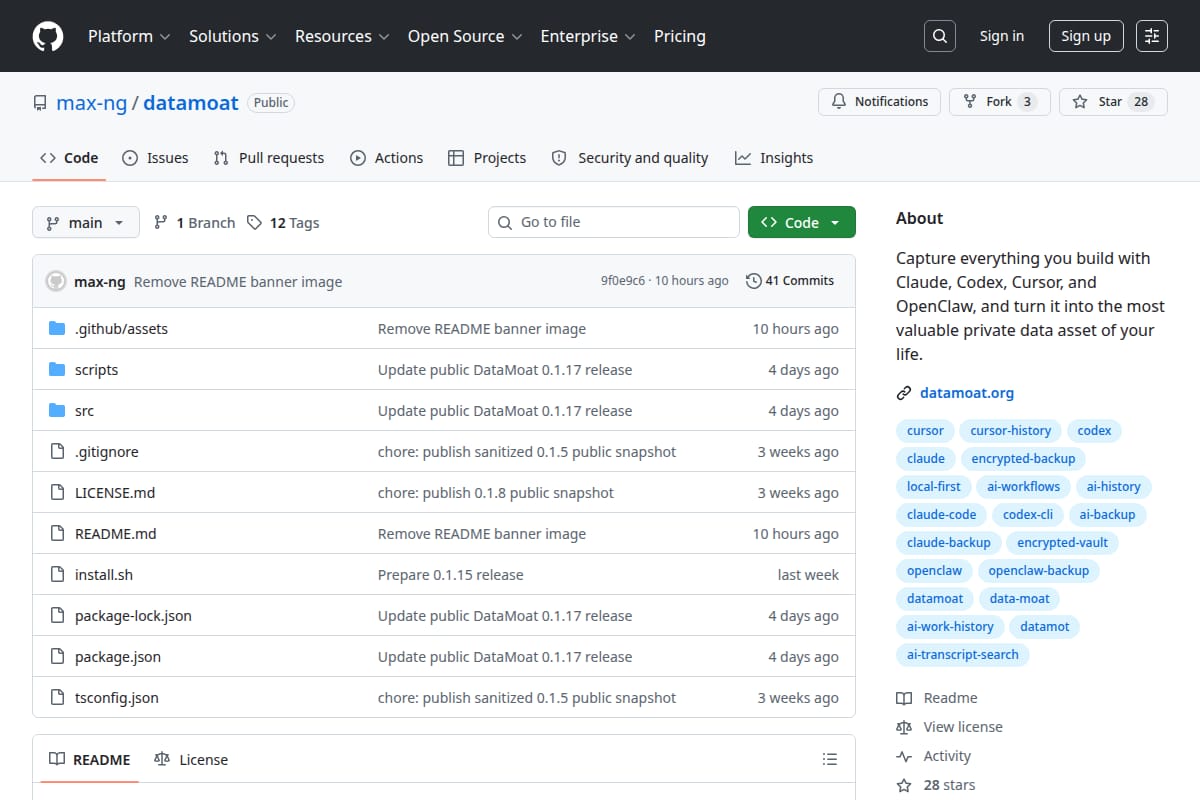Open 'chore: publish 0.1.8 public snapshot' message
The image size is (1200, 800).
pyautogui.click(x=496, y=492)
